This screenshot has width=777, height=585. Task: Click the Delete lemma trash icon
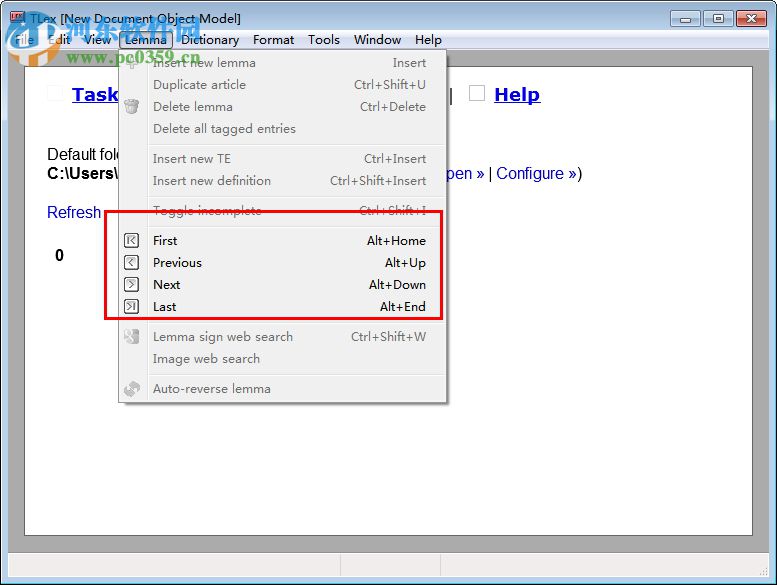[x=131, y=106]
